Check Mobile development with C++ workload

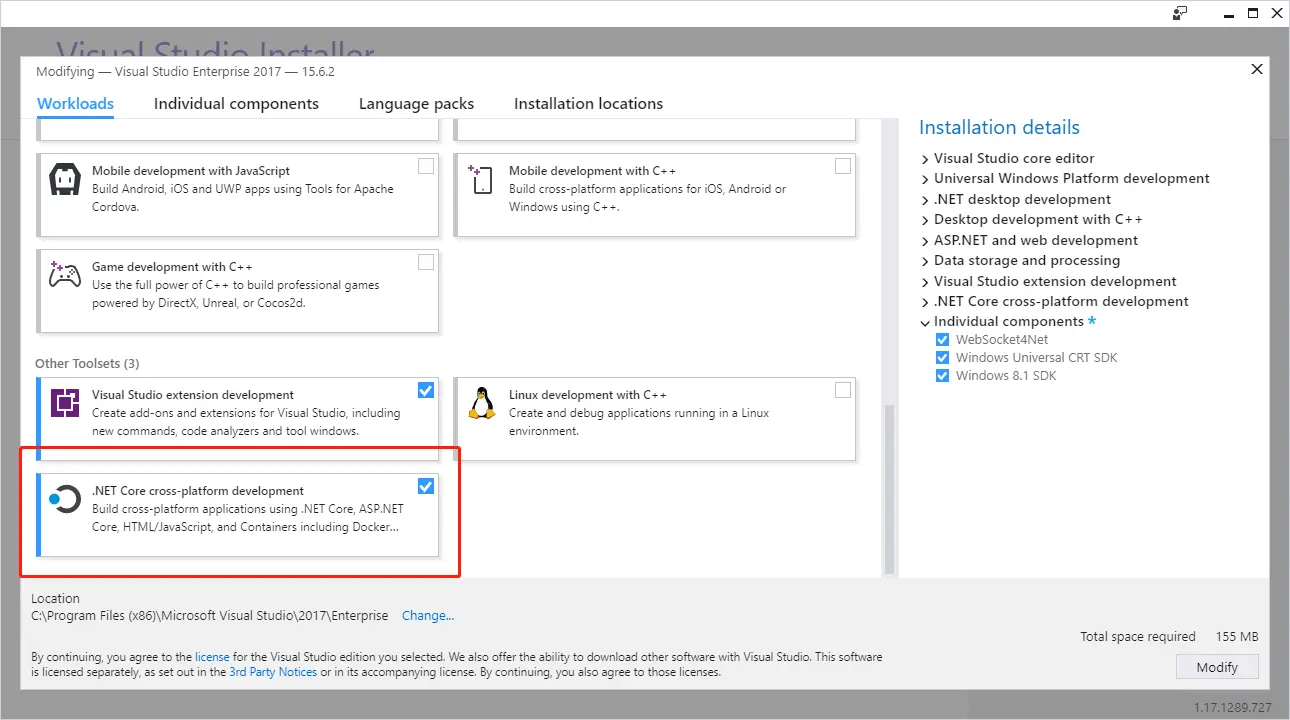click(843, 166)
